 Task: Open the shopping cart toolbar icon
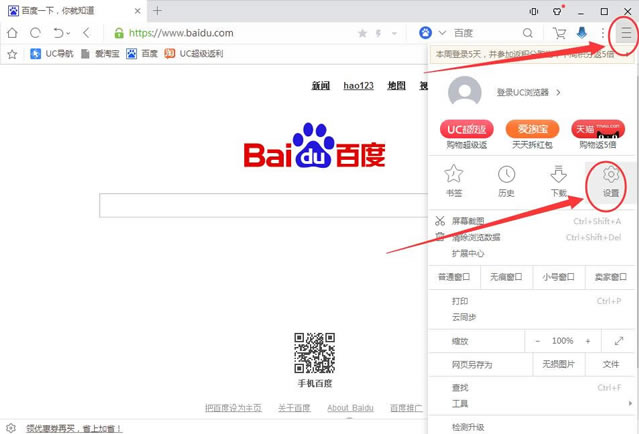(x=559, y=33)
